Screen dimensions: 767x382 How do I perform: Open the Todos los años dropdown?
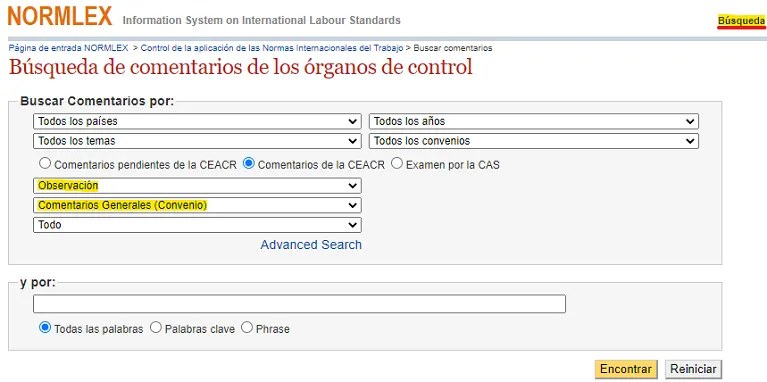tap(534, 121)
